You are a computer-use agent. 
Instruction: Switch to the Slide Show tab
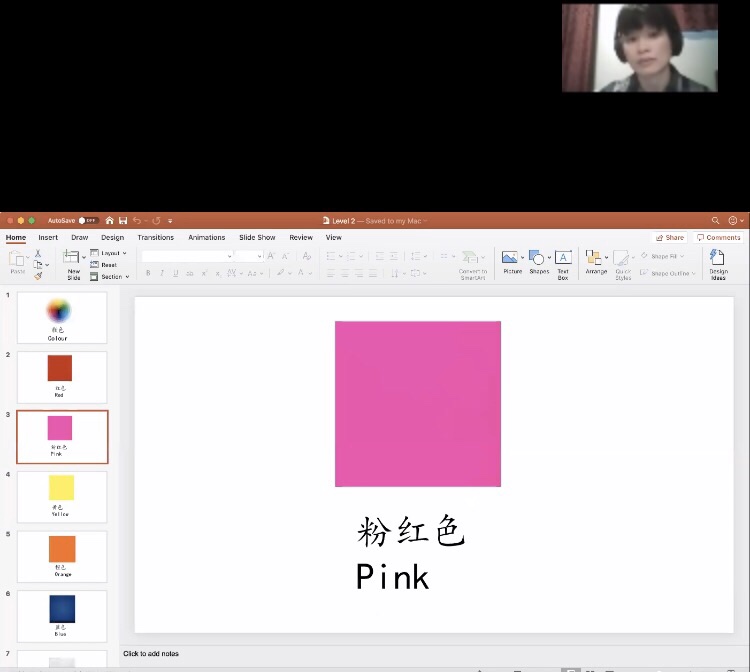(257, 238)
